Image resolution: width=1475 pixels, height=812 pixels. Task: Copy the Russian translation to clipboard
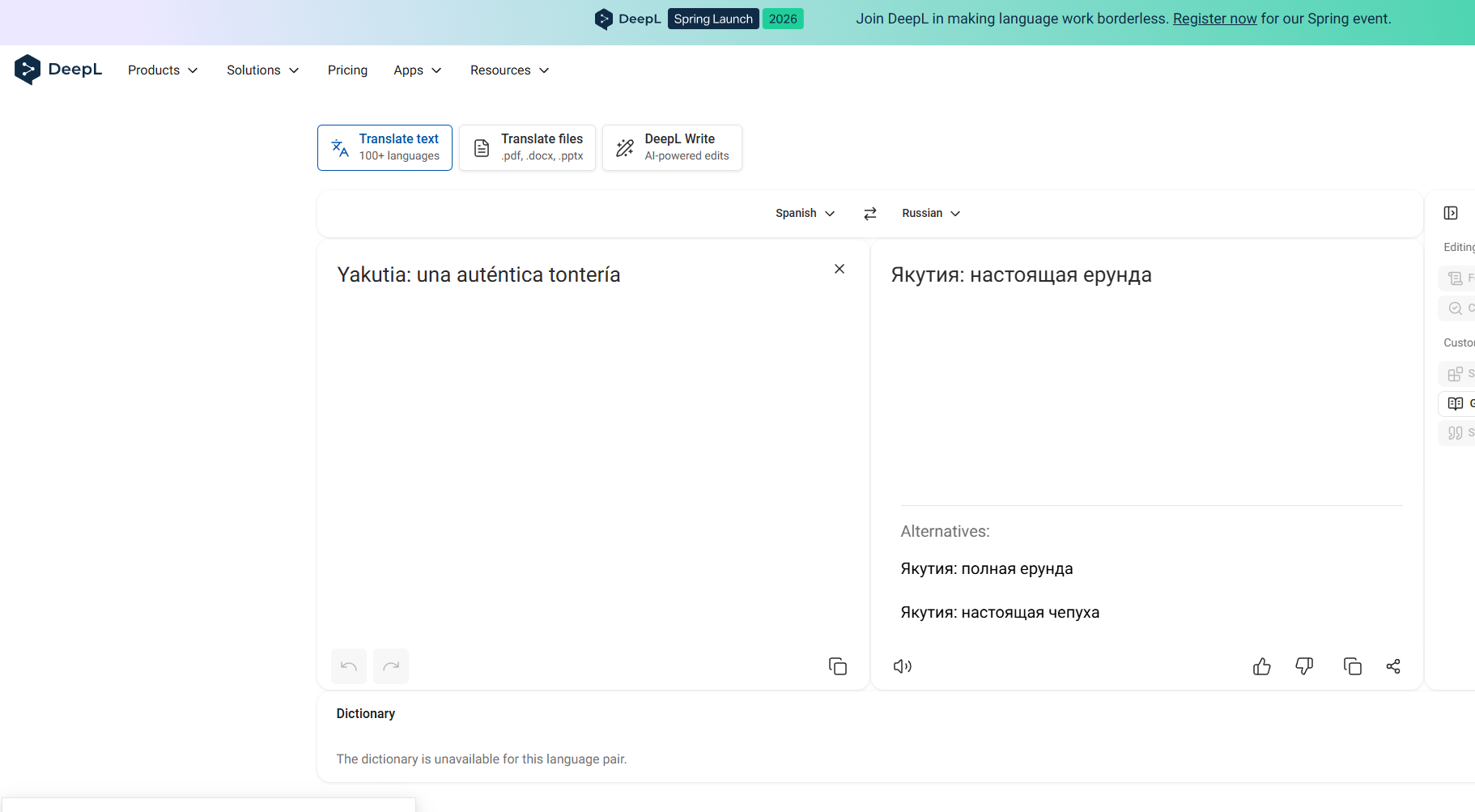[1353, 666]
